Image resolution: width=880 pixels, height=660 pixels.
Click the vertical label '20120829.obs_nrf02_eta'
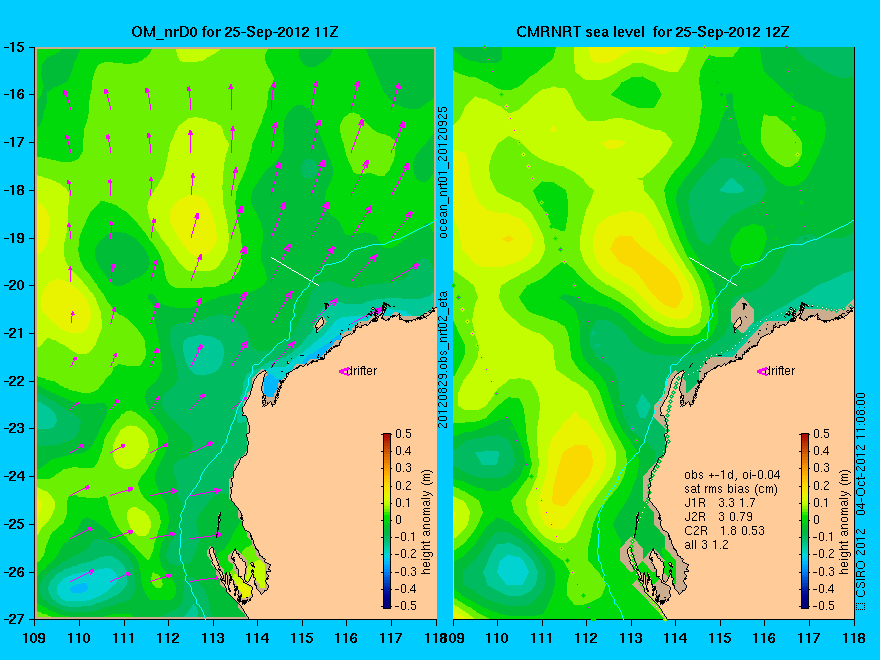click(x=443, y=359)
